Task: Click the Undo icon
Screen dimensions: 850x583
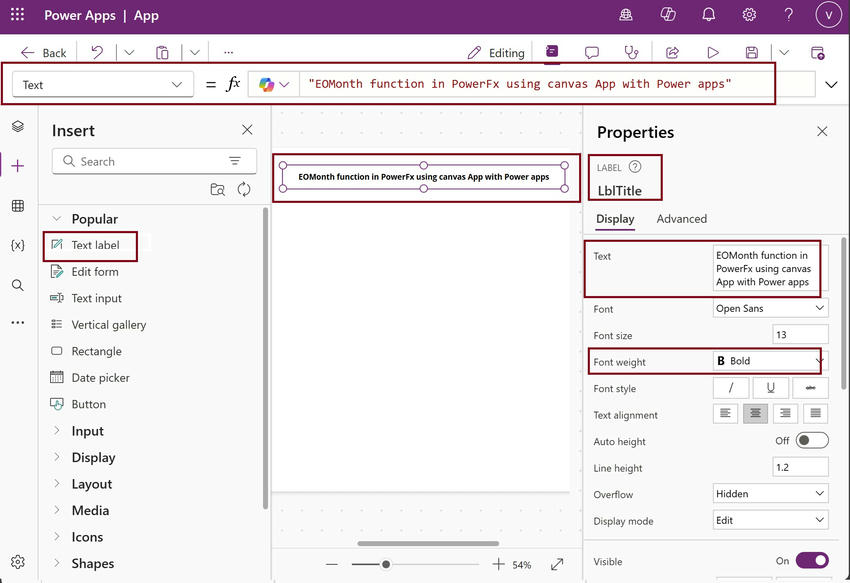Action: point(97,53)
